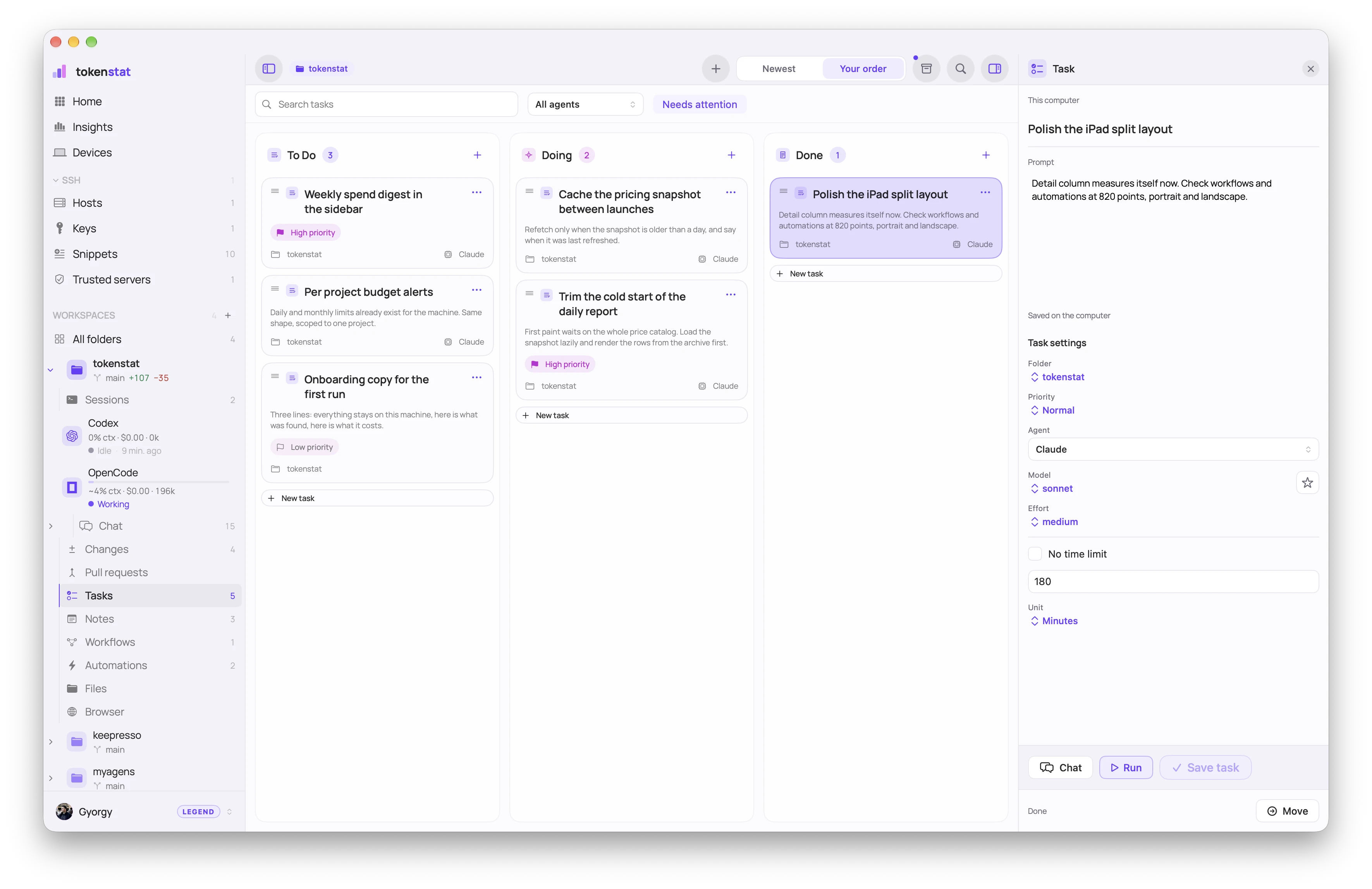Collapse the tokenstat workspace chevron

(x=51, y=370)
